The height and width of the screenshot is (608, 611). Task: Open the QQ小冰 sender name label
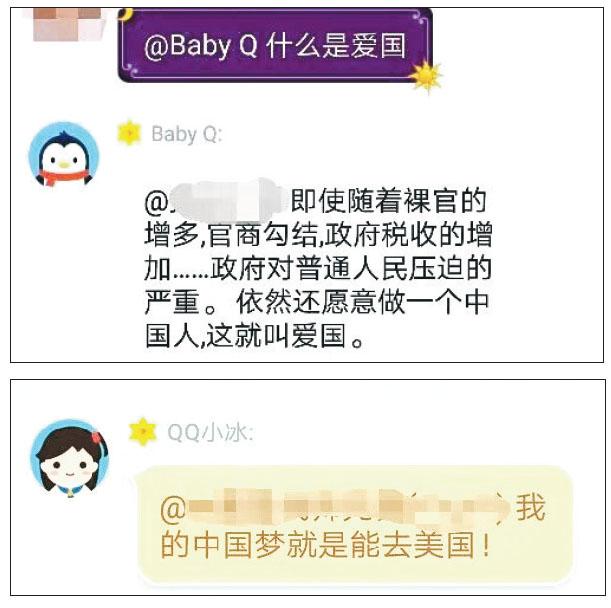point(210,433)
